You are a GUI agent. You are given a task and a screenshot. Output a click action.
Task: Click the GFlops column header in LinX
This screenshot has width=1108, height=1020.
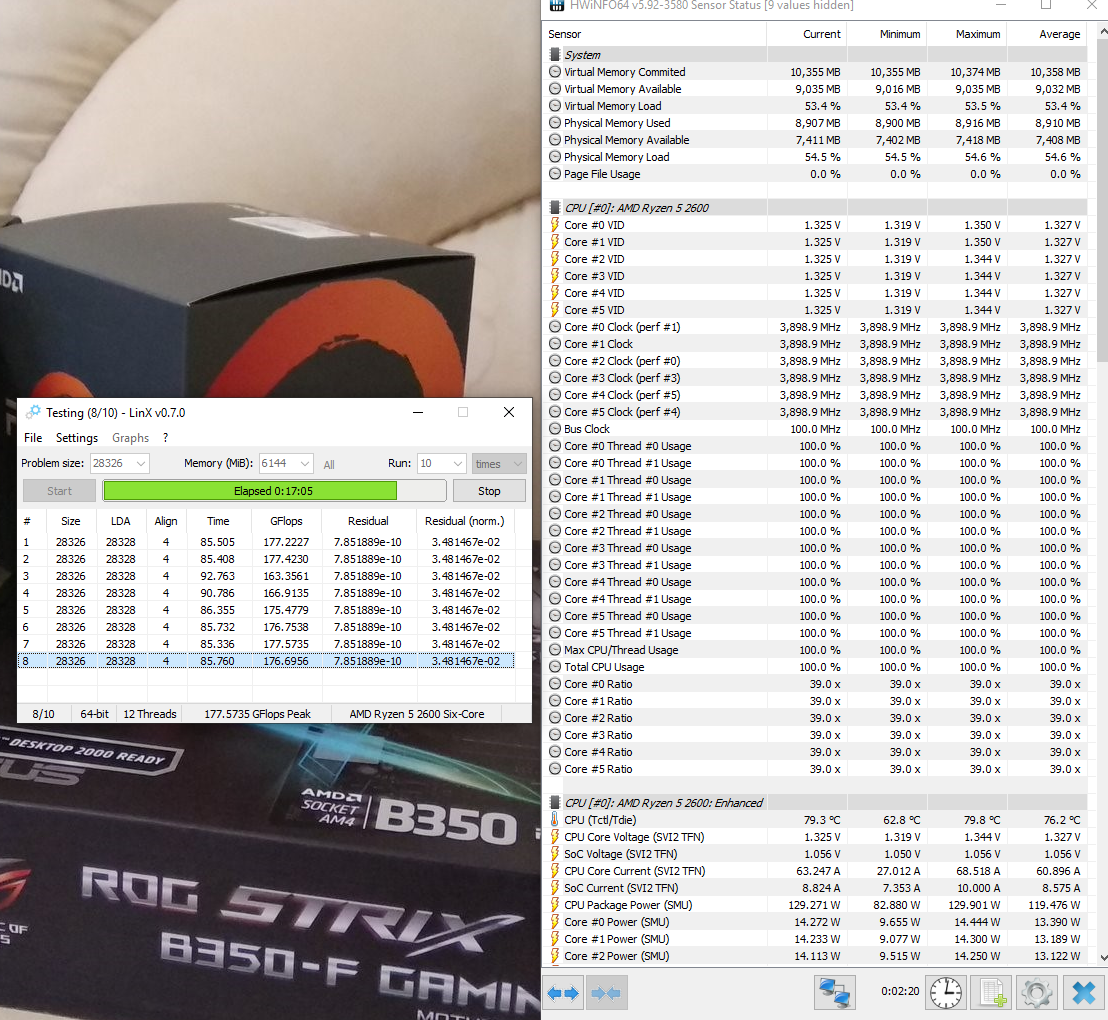[x=285, y=521]
